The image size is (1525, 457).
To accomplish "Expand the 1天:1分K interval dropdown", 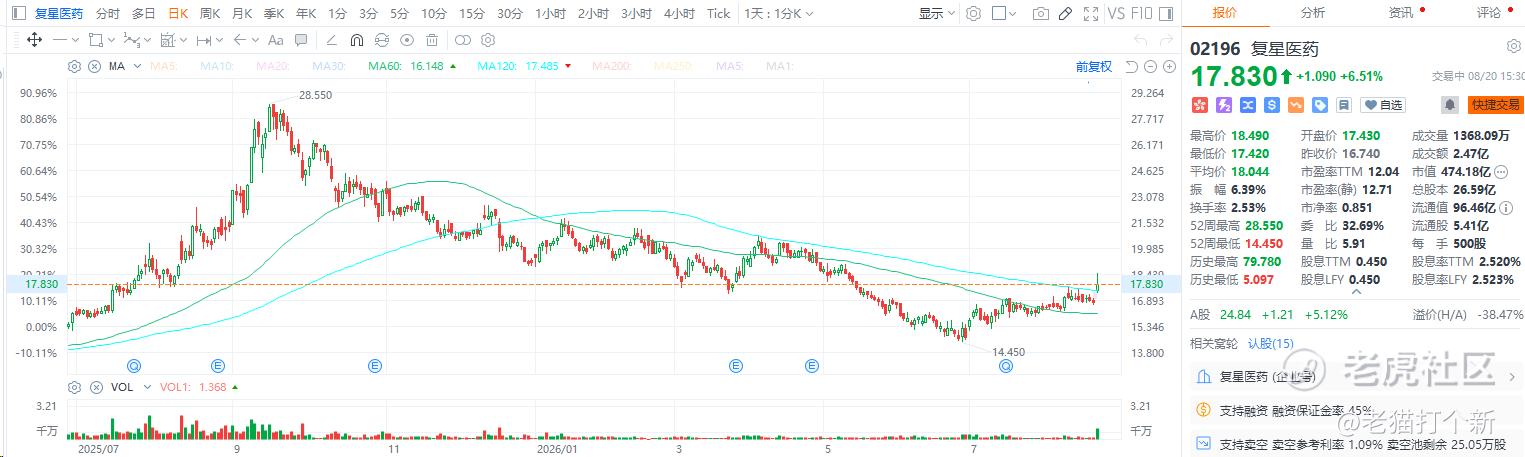I will [x=779, y=14].
